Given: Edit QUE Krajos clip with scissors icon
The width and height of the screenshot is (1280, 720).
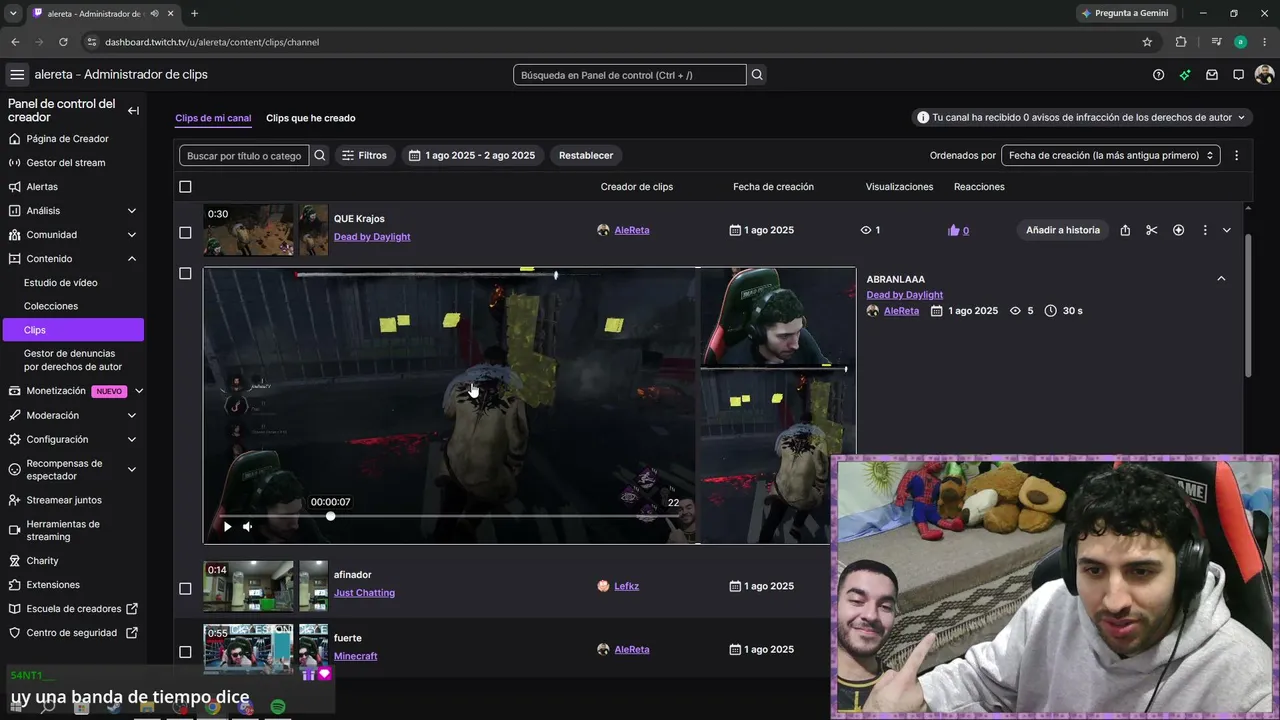Looking at the screenshot, I should click(1152, 230).
